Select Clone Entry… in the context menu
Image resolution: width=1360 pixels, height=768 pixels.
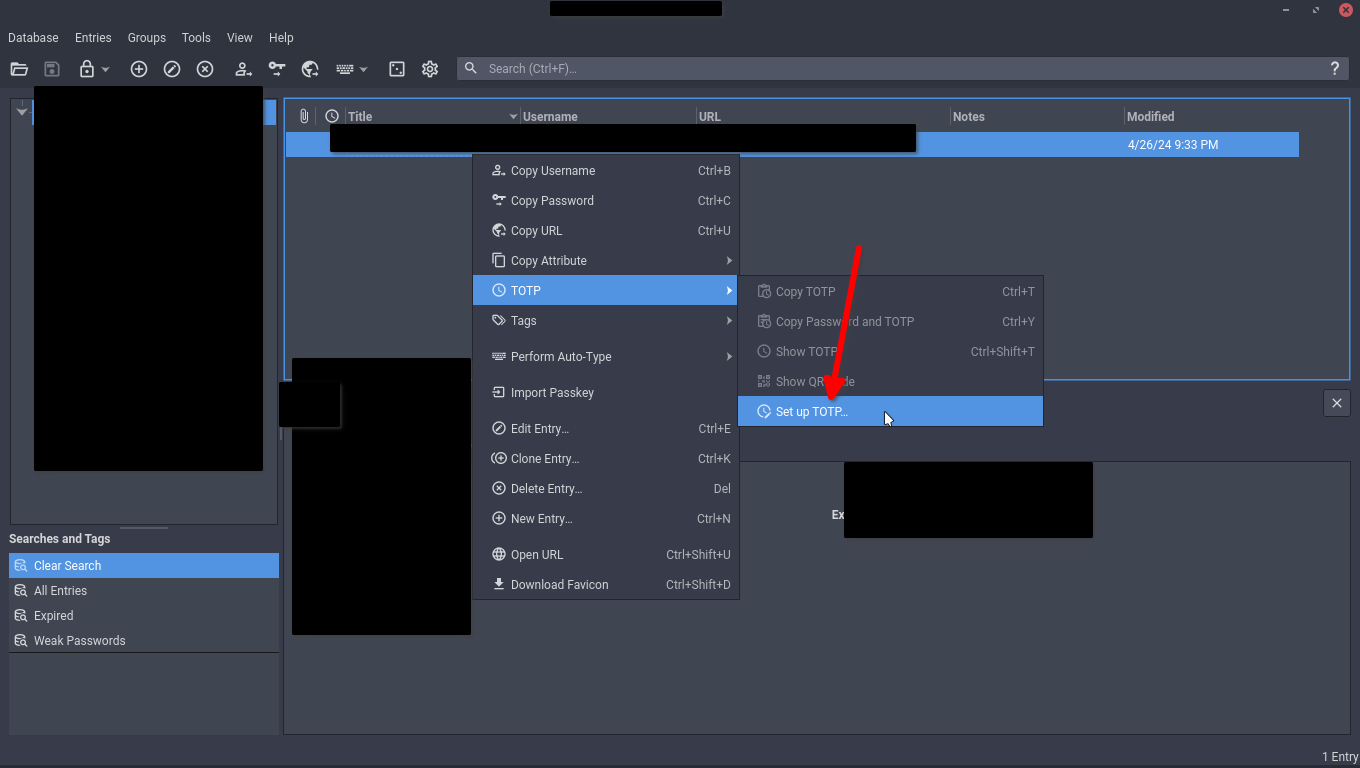[x=544, y=459]
